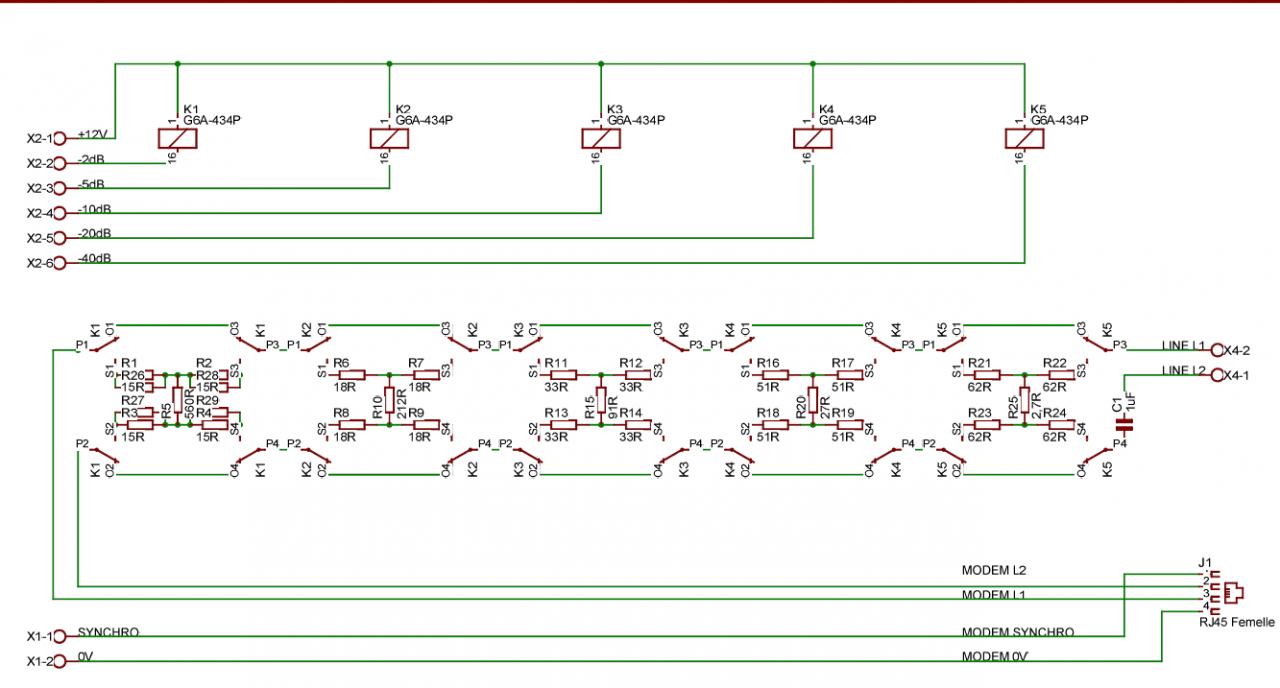The width and height of the screenshot is (1280, 688).
Task: Select resistor R7 symbol
Action: point(427,375)
